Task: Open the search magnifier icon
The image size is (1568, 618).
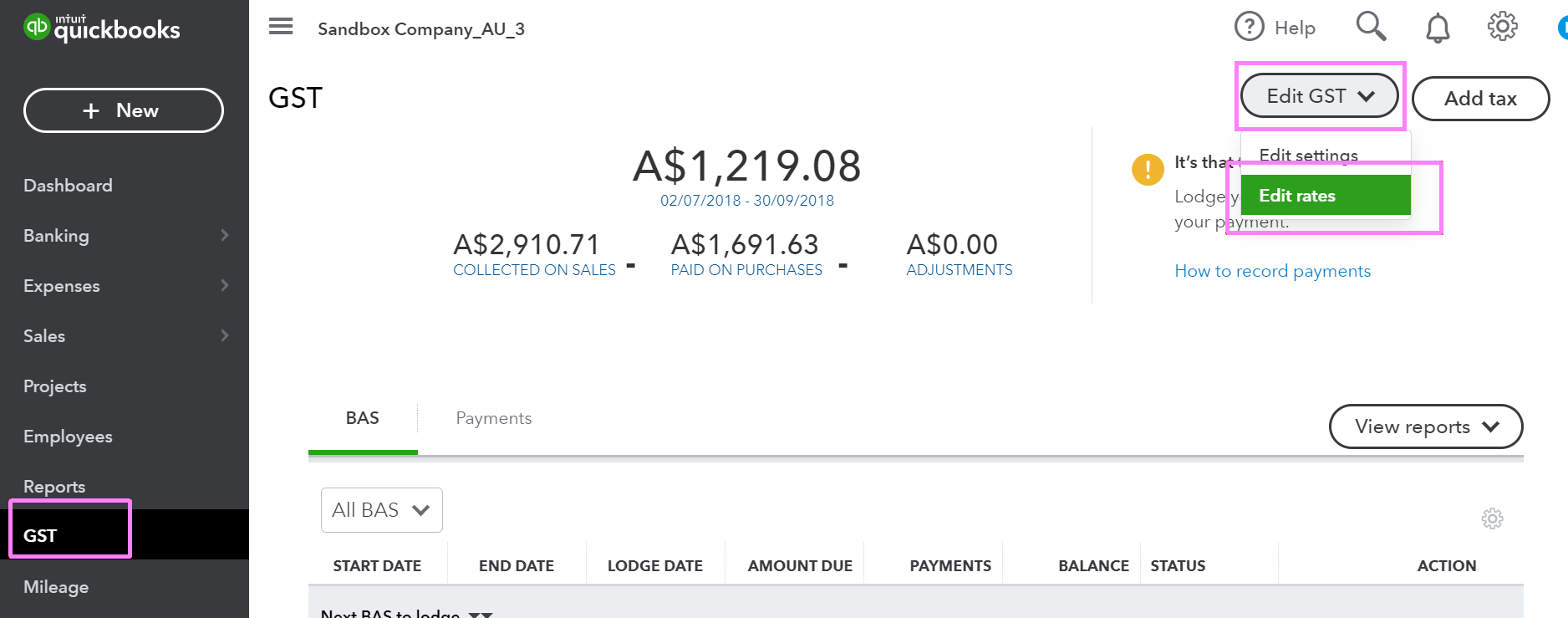Action: coord(1371,27)
